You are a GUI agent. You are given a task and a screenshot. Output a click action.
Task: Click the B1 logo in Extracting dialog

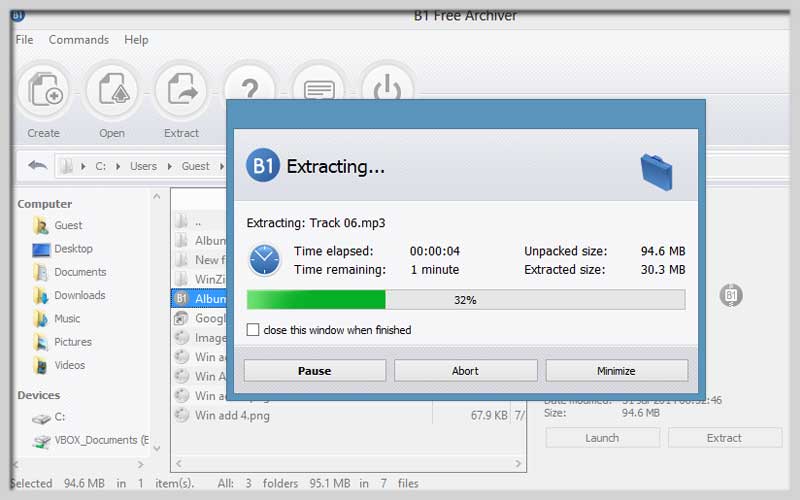tap(263, 165)
